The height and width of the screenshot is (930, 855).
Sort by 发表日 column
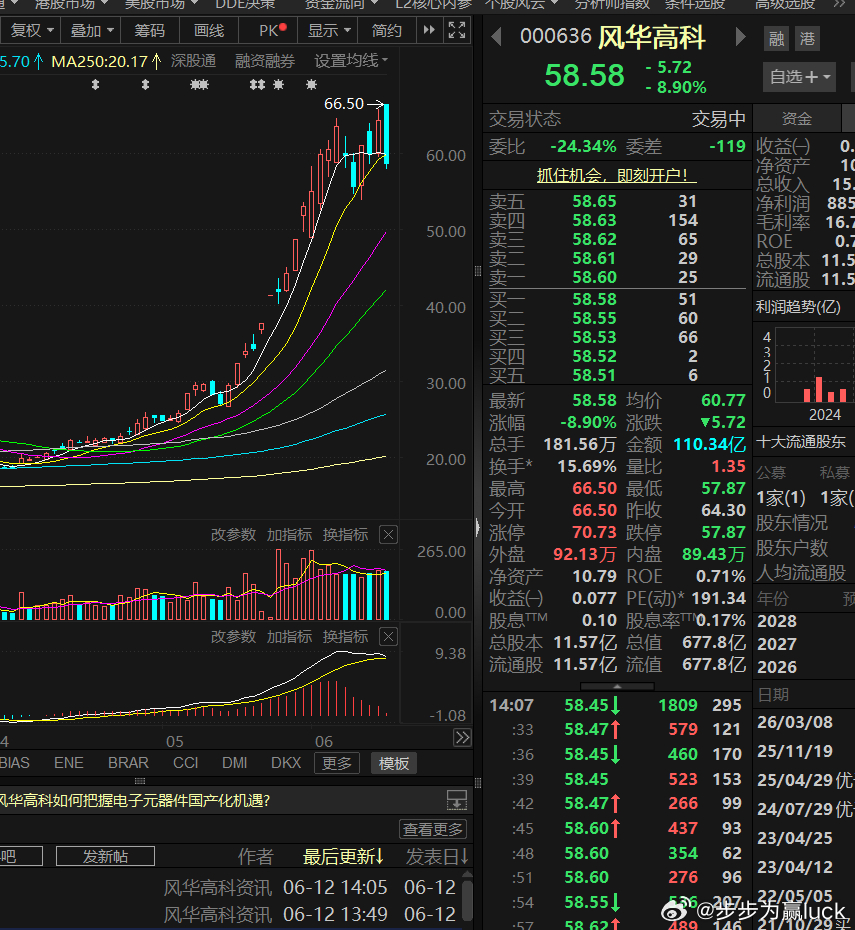tap(438, 856)
